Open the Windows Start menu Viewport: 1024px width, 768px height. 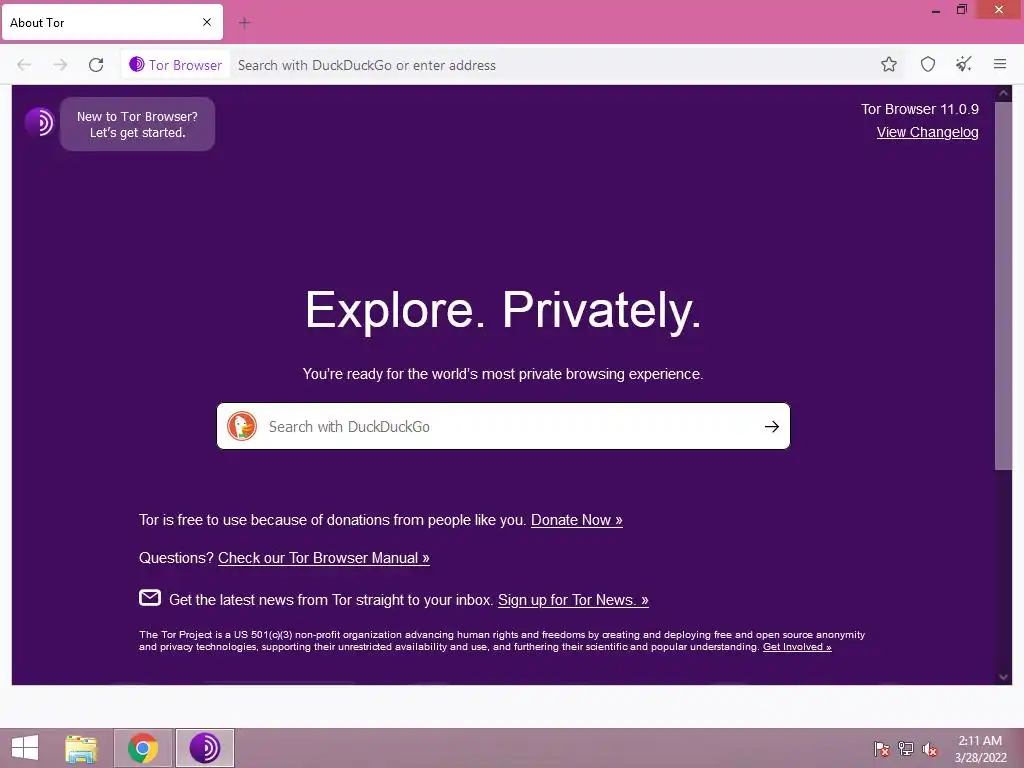coord(25,748)
